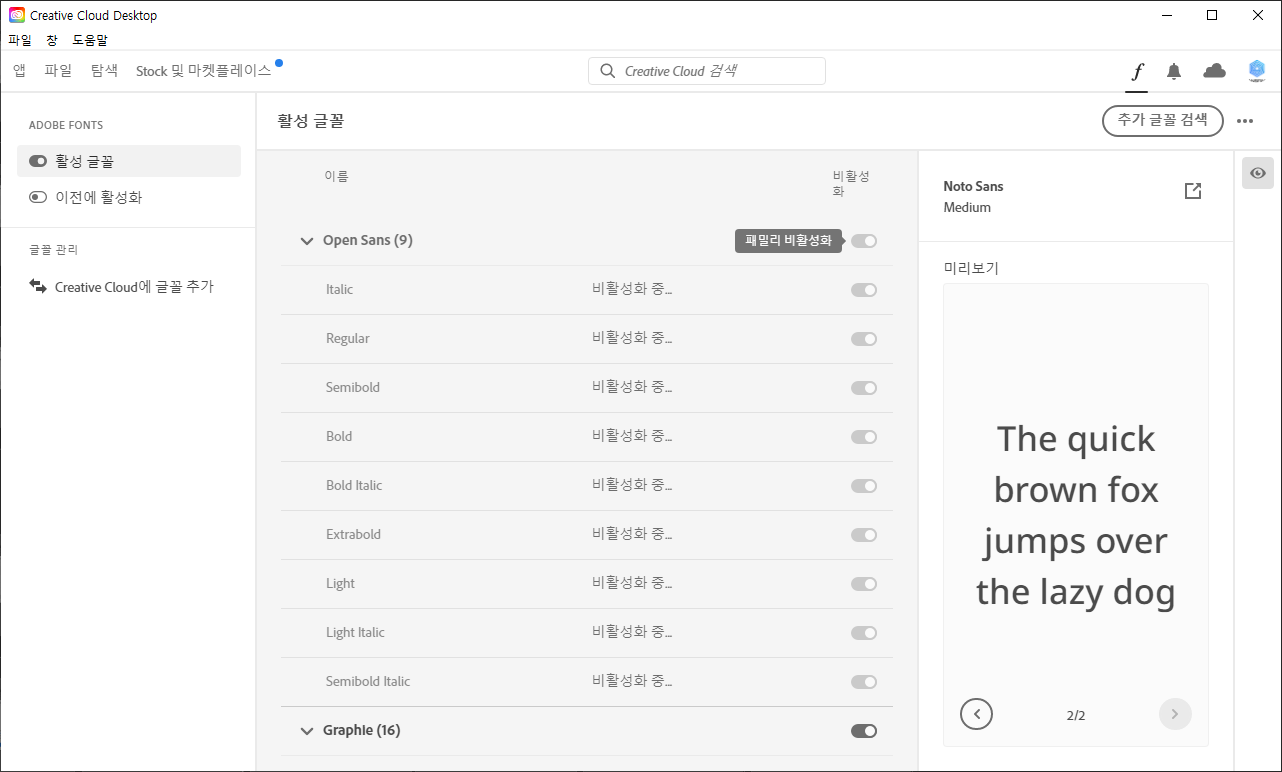Toggle the Light Italic font switch
Screen dimensions: 1282x772
point(864,633)
